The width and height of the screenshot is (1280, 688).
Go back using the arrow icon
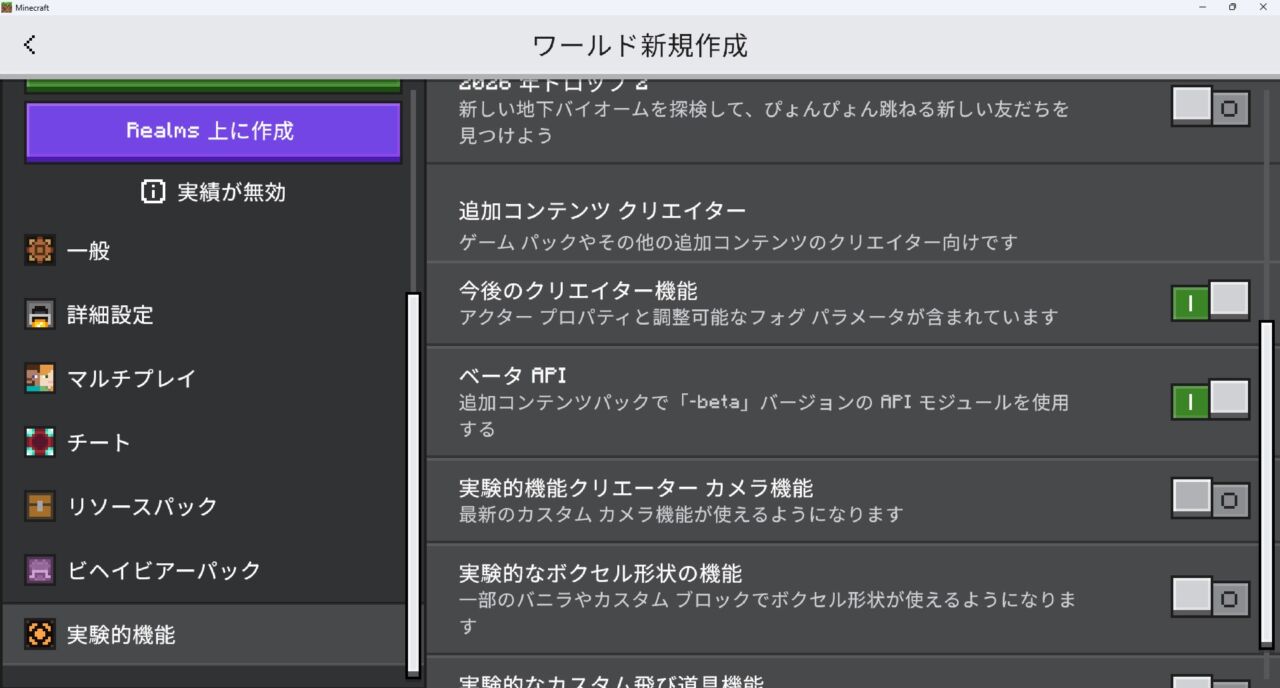(x=29, y=45)
